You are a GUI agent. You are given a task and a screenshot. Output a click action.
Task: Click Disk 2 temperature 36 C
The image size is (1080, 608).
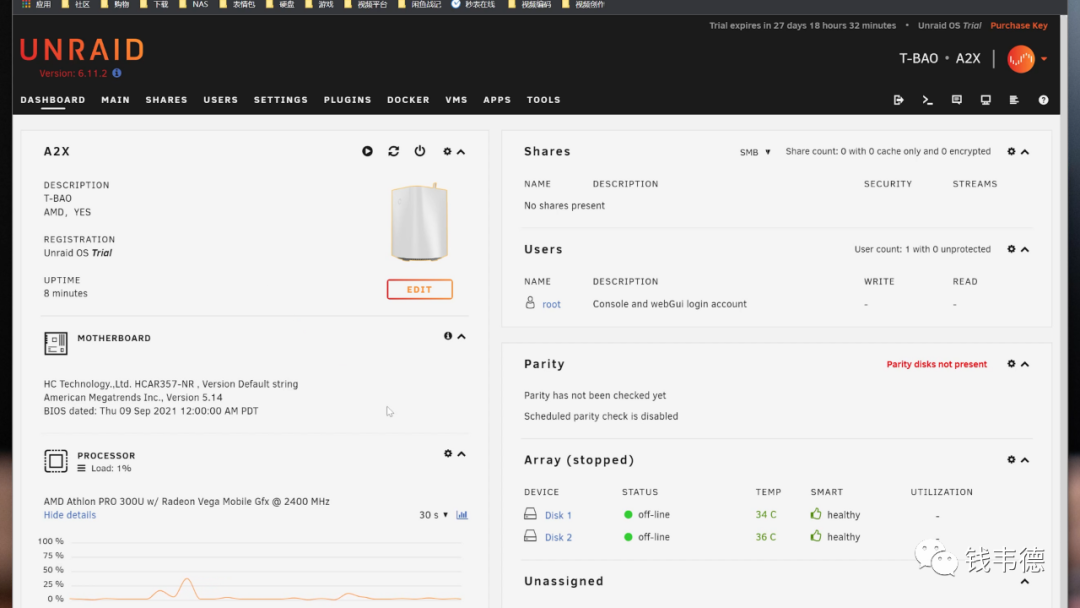(x=766, y=537)
